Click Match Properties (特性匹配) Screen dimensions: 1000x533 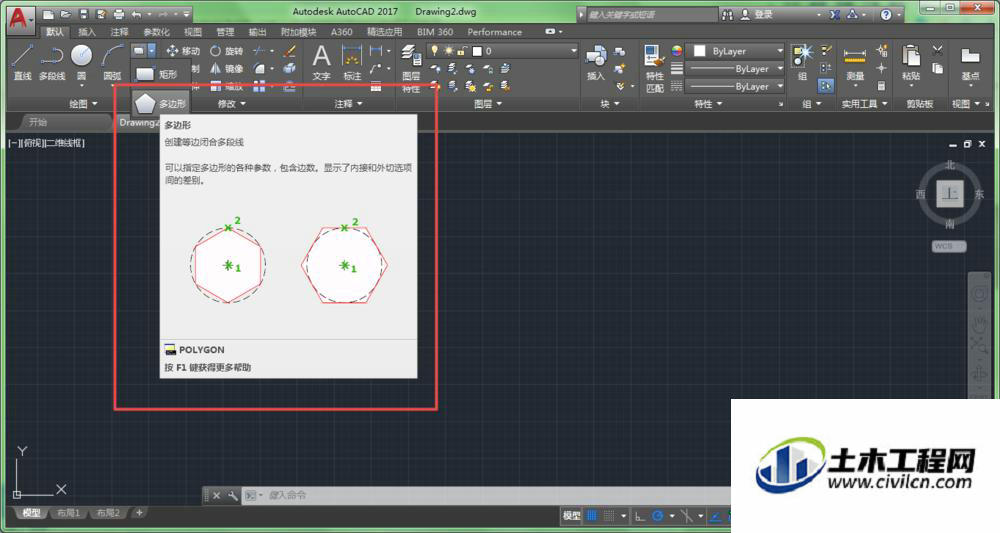click(x=655, y=69)
